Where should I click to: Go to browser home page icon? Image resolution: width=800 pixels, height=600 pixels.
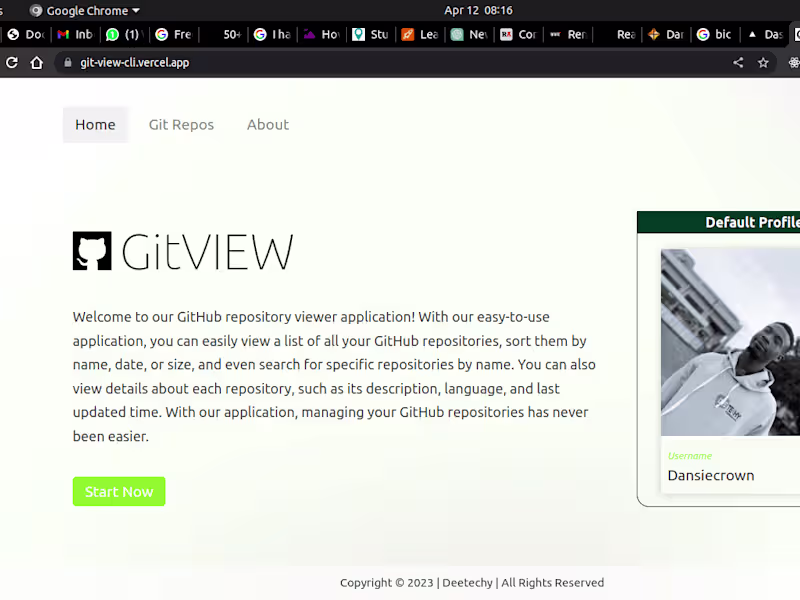point(36,62)
